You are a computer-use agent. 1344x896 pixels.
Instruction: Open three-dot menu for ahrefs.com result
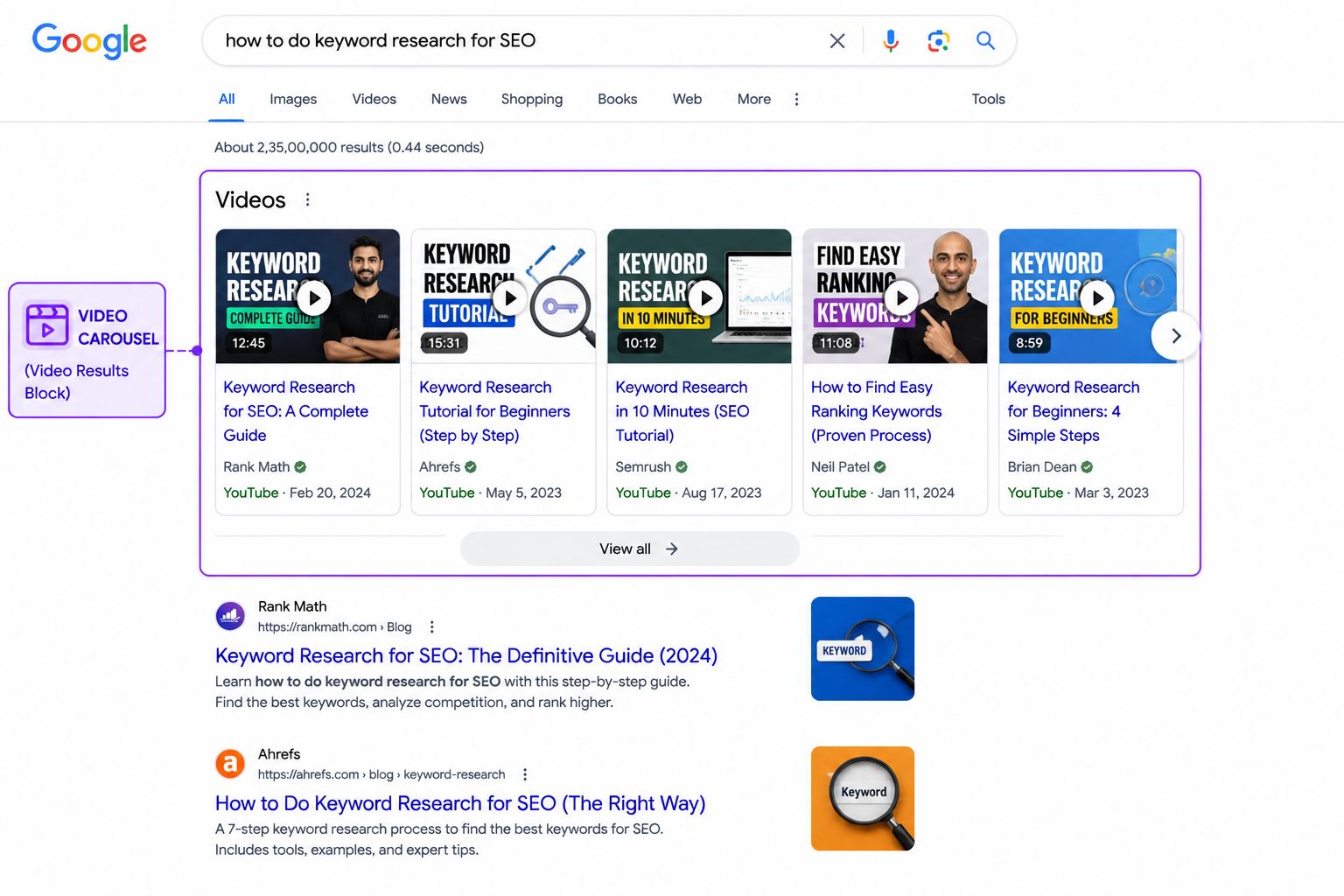525,774
